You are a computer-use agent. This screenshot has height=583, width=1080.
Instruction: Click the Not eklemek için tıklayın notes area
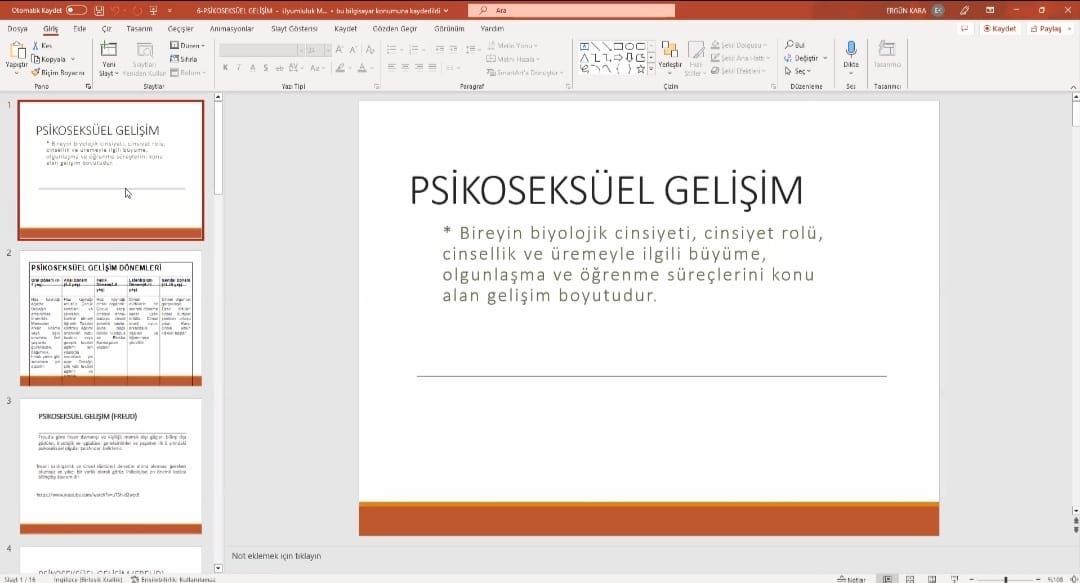pyautogui.click(x=276, y=555)
